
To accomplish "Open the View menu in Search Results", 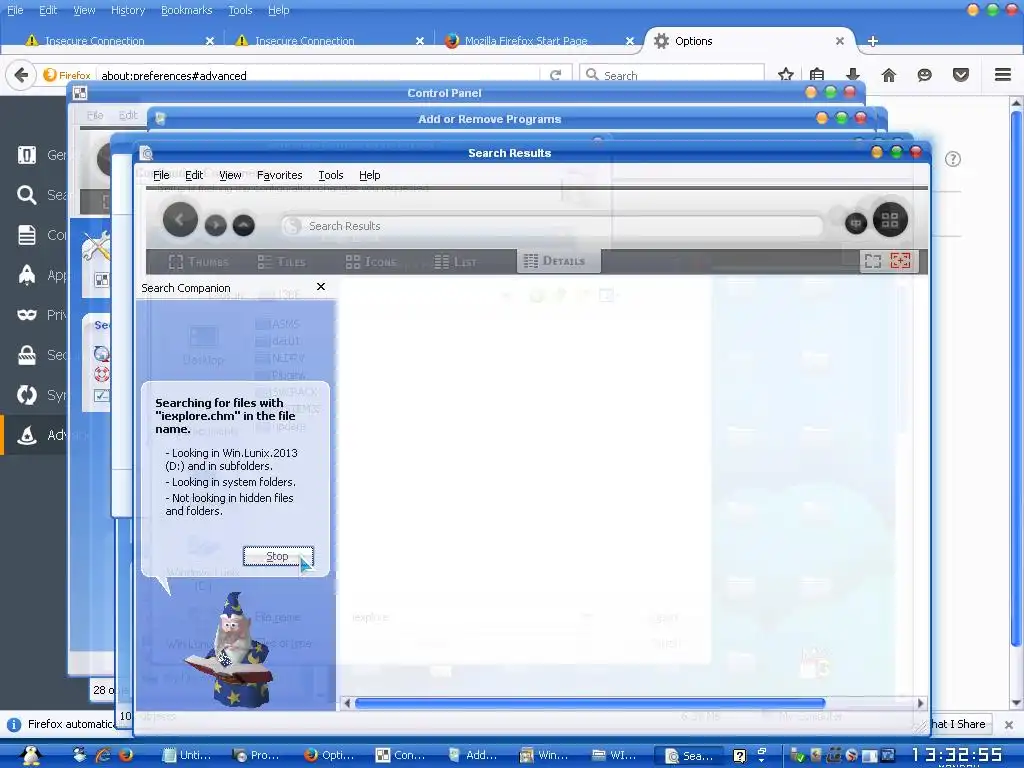I will 230,175.
